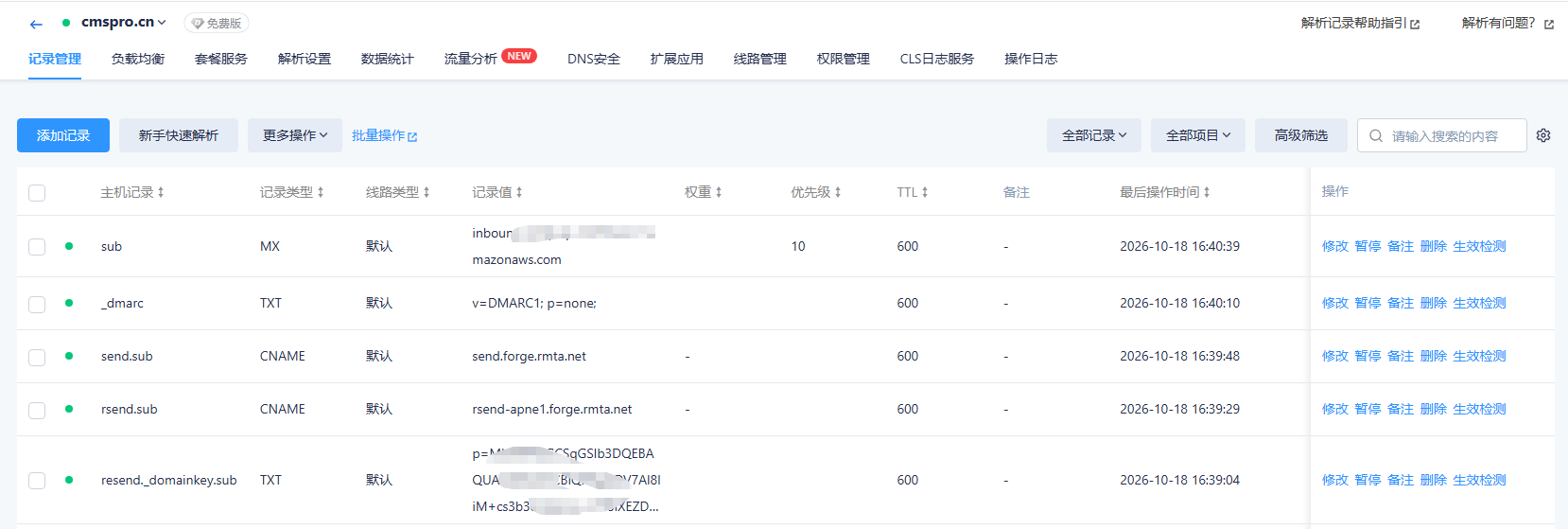The image size is (1568, 529).
Task: Click external-link icon beside 解析有问题?
Action: coord(1549,24)
